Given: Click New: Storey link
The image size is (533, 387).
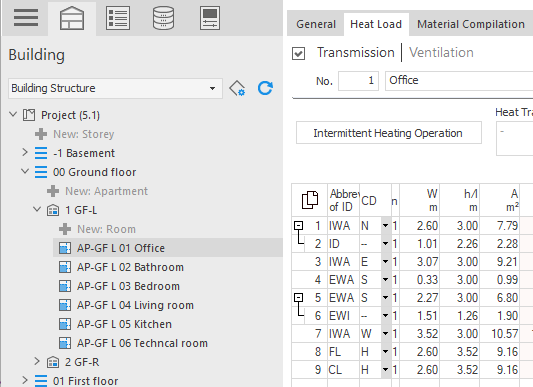Looking at the screenshot, I should coord(84,134).
